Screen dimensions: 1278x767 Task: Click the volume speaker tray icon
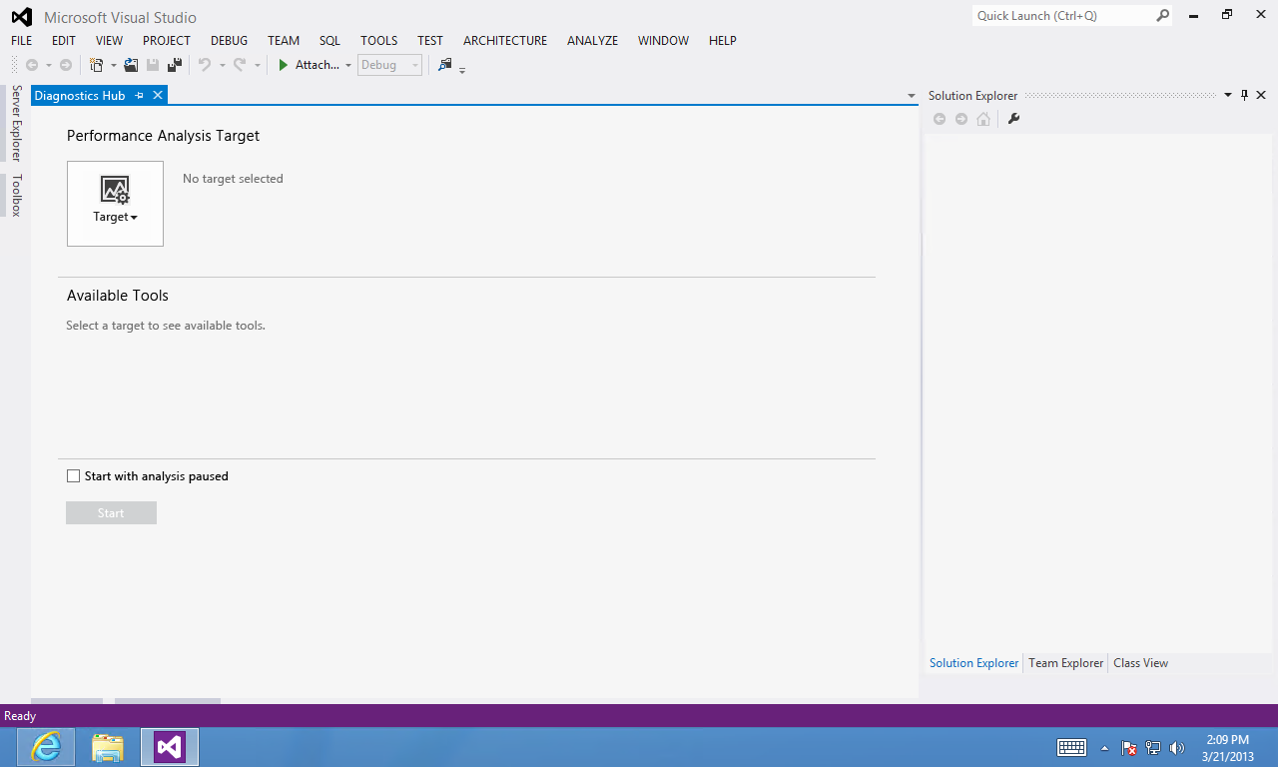(1177, 748)
